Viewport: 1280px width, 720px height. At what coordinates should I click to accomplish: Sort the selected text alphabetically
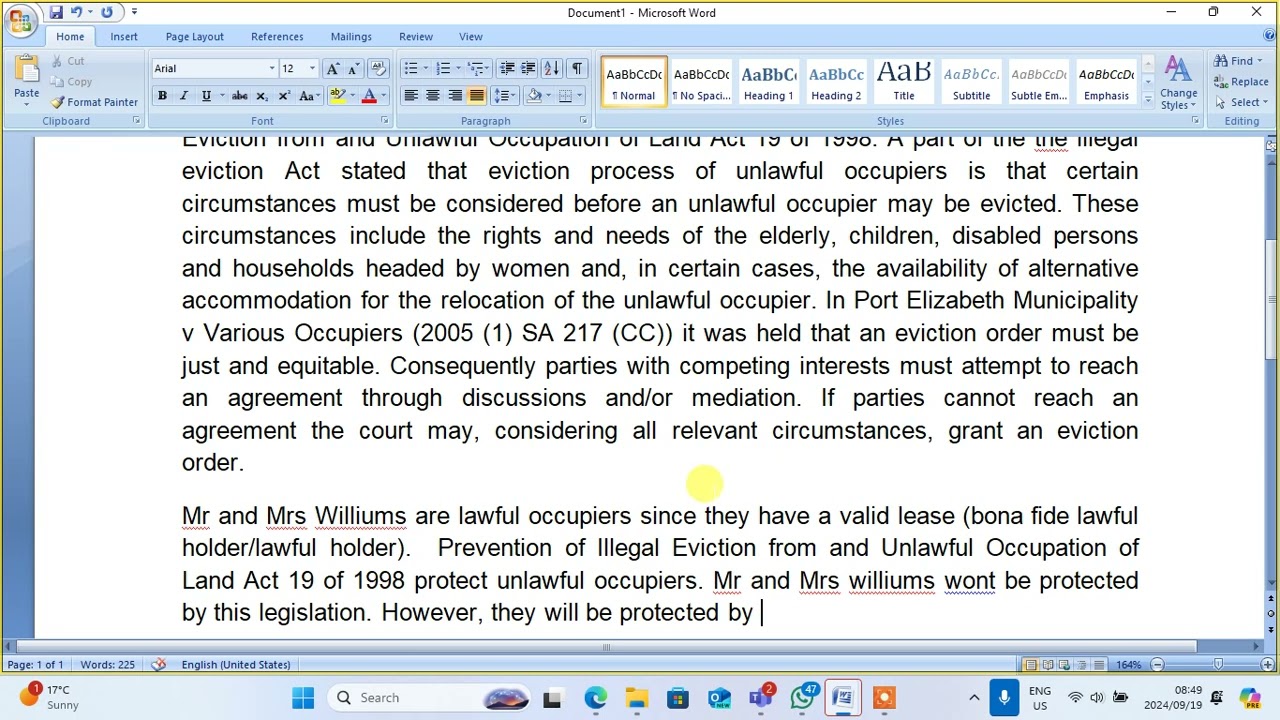click(552, 68)
